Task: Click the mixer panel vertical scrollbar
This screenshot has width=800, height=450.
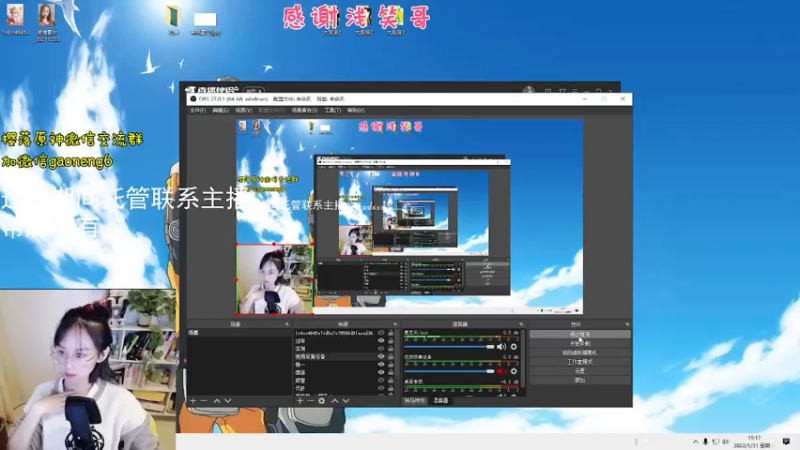Action: pos(523,361)
